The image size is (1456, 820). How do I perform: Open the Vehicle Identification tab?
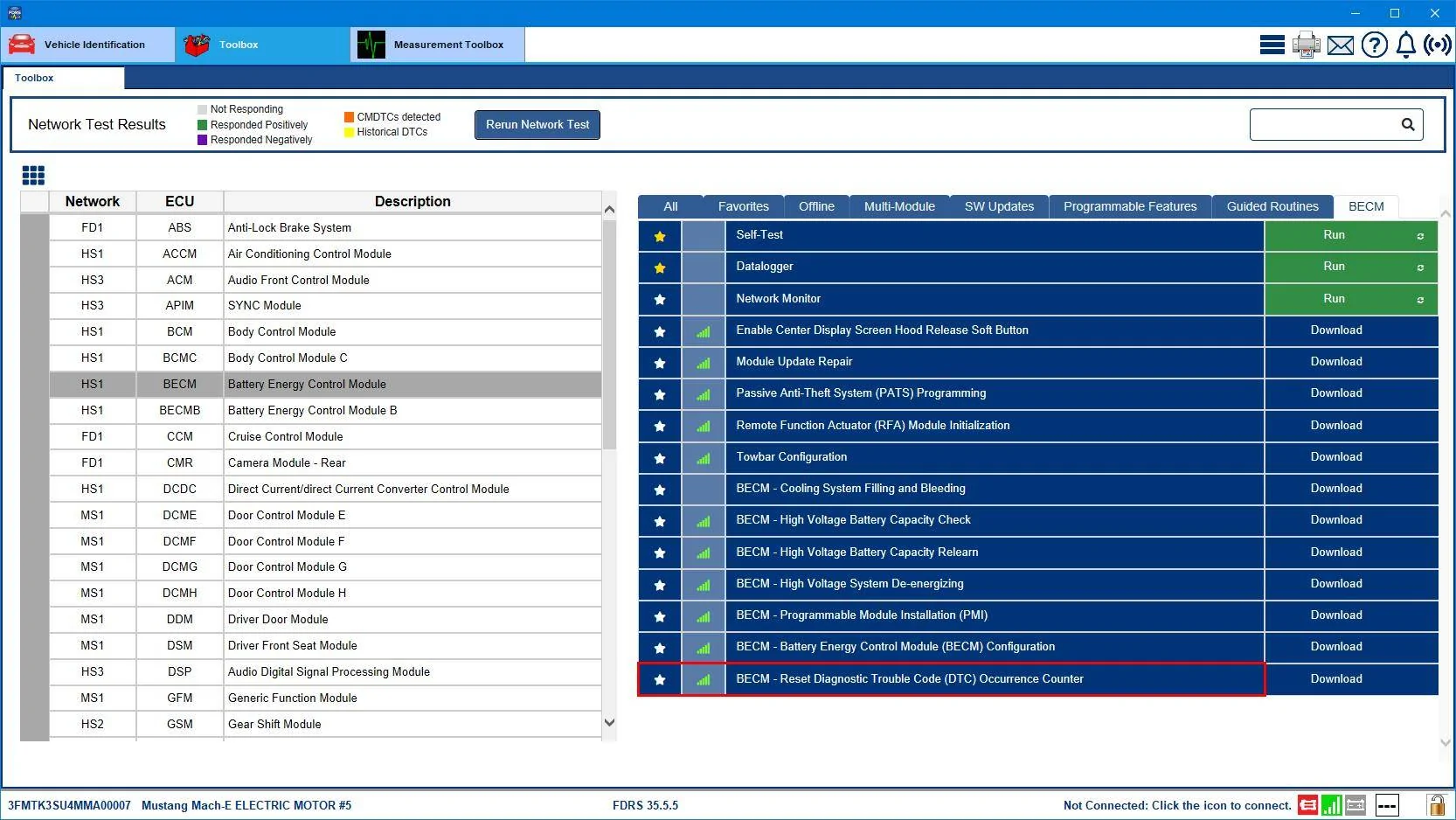pos(88,45)
